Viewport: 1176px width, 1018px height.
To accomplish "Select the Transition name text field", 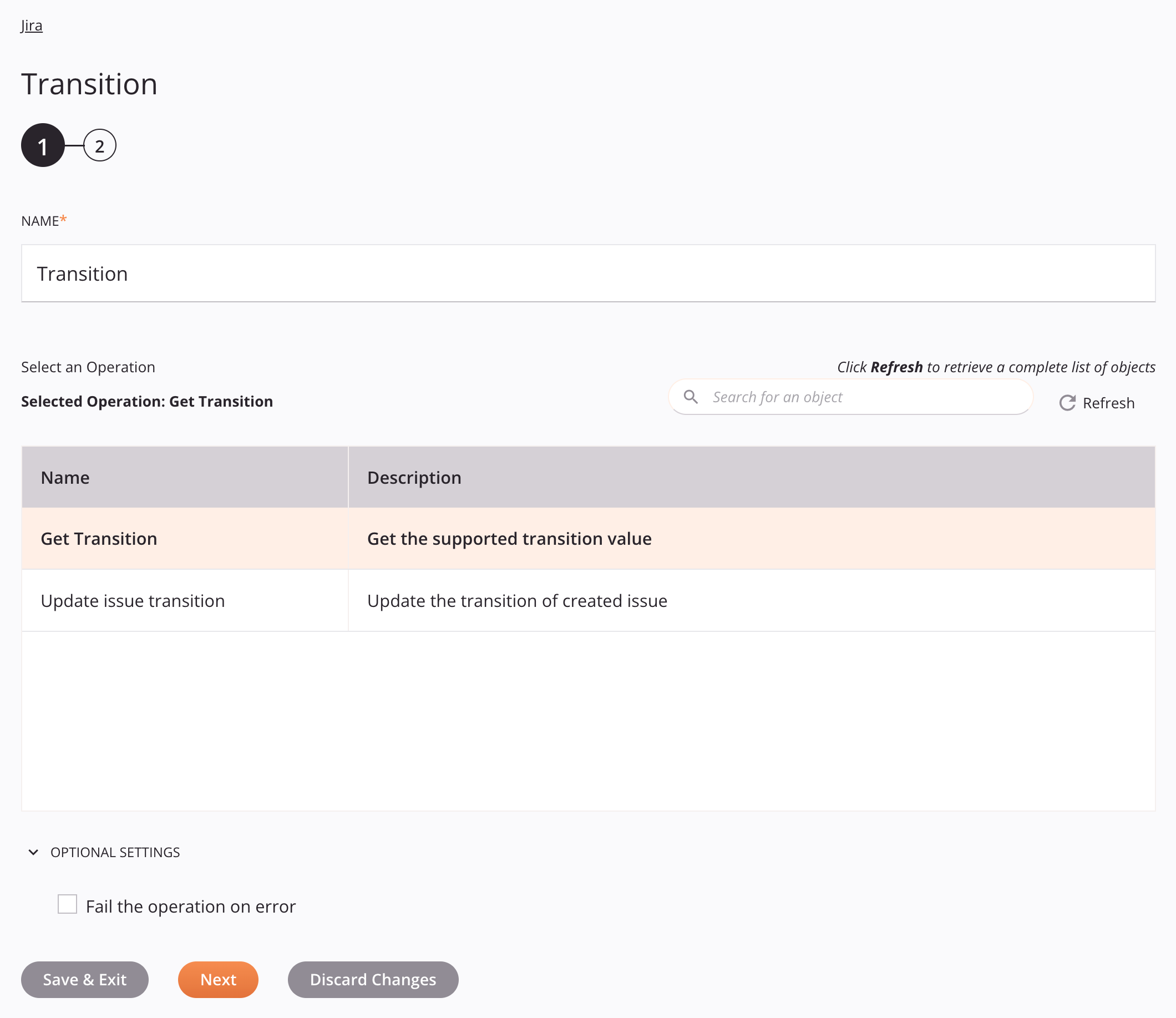I will 588,273.
